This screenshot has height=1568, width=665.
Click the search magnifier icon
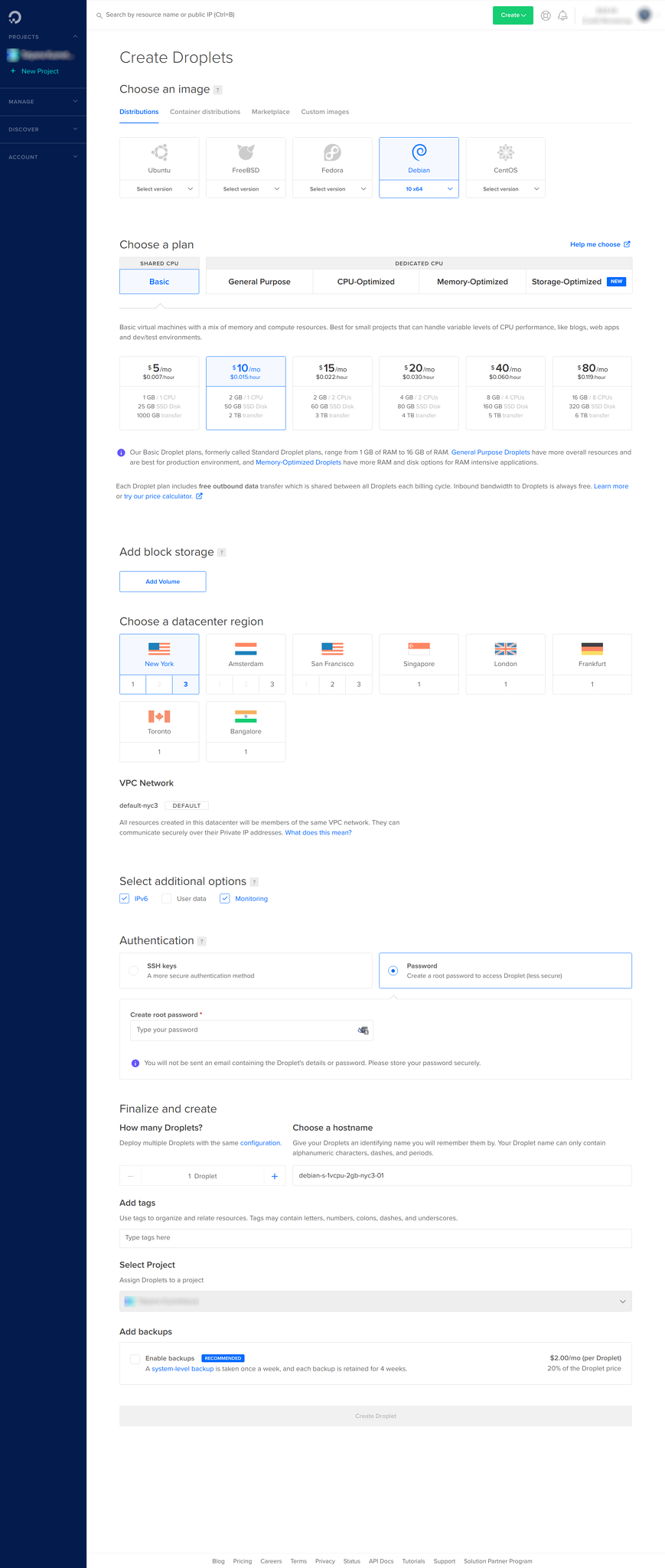coord(99,15)
